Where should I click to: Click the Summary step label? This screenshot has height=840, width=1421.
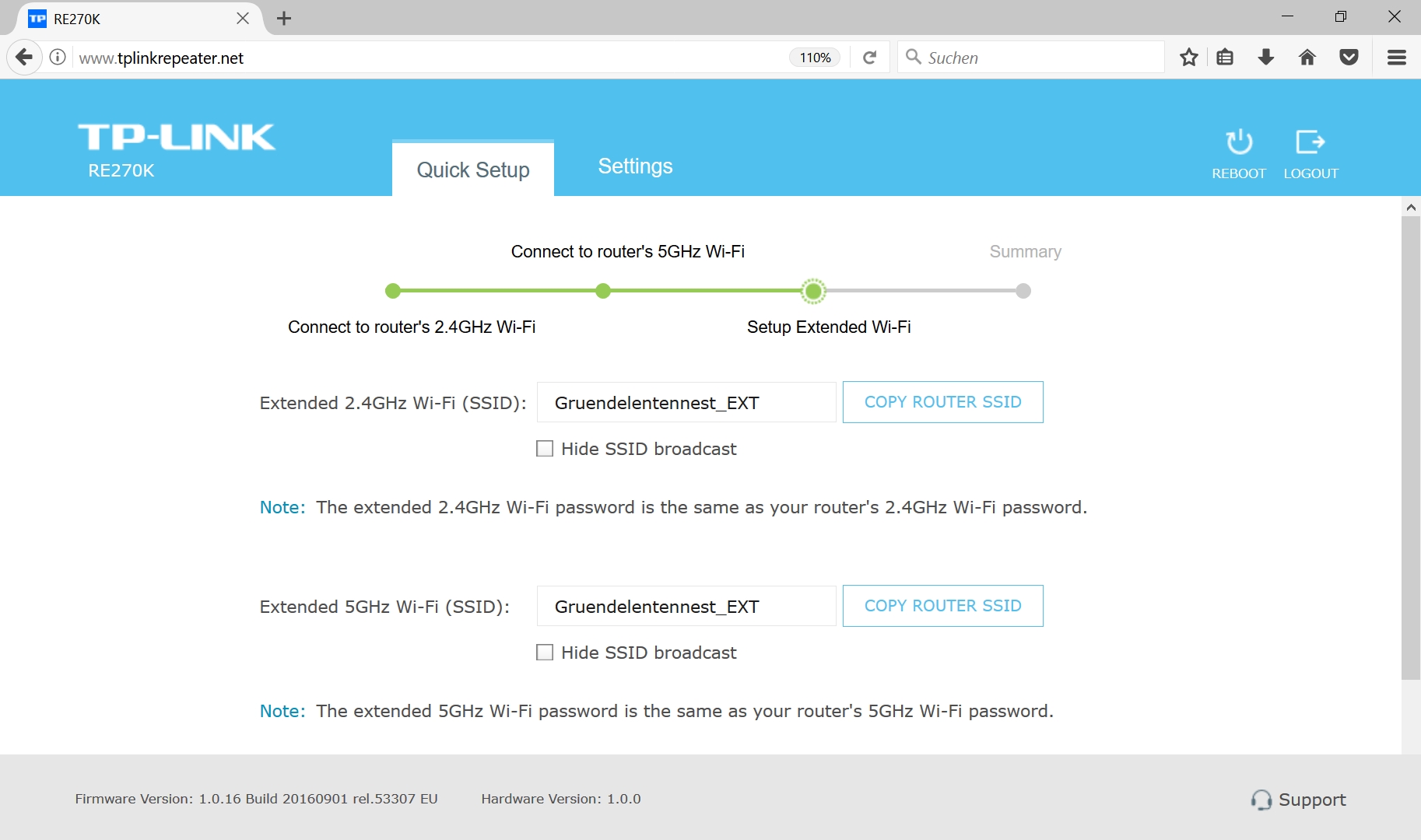point(1025,251)
